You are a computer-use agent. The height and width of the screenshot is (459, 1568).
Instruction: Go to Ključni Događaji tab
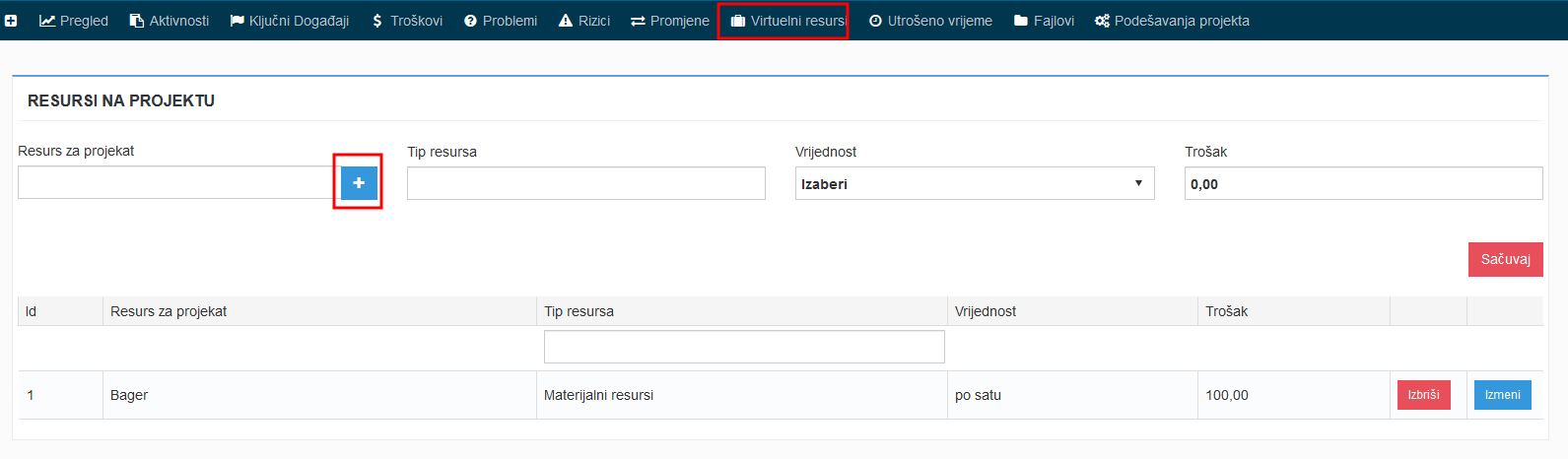pyautogui.click(x=290, y=21)
